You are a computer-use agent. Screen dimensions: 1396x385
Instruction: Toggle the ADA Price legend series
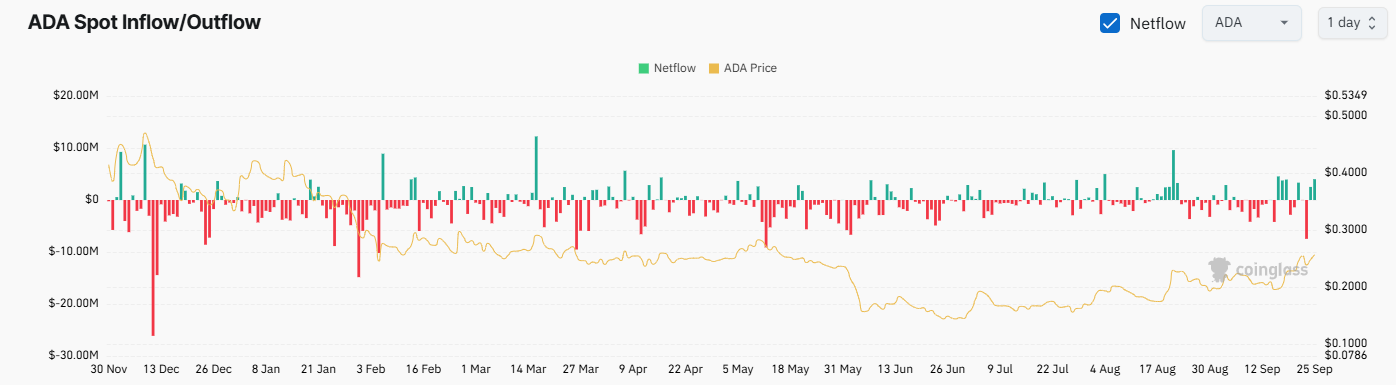pos(742,68)
